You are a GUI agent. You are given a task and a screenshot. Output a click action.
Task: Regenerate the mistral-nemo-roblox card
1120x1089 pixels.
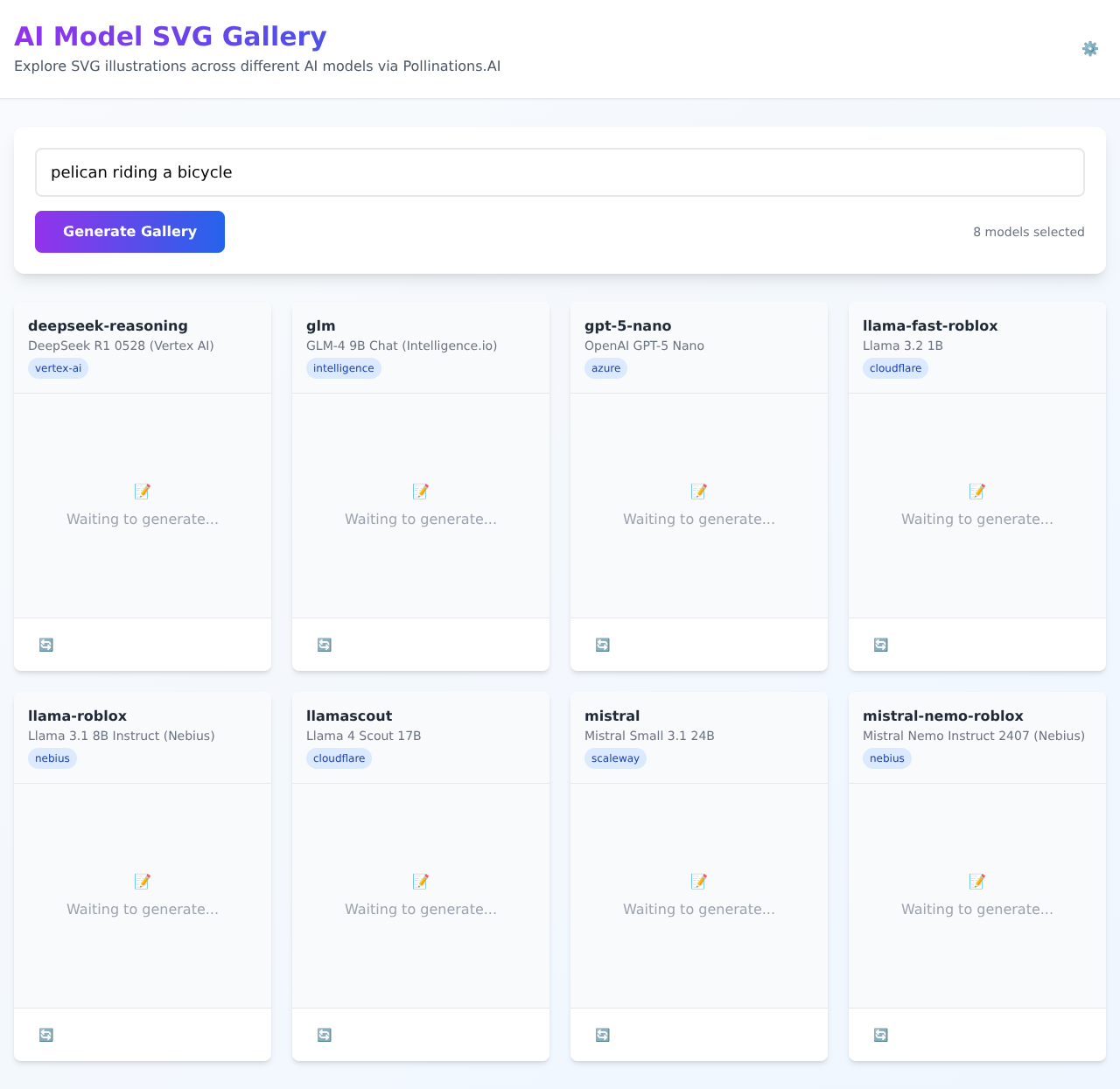coord(881,1035)
